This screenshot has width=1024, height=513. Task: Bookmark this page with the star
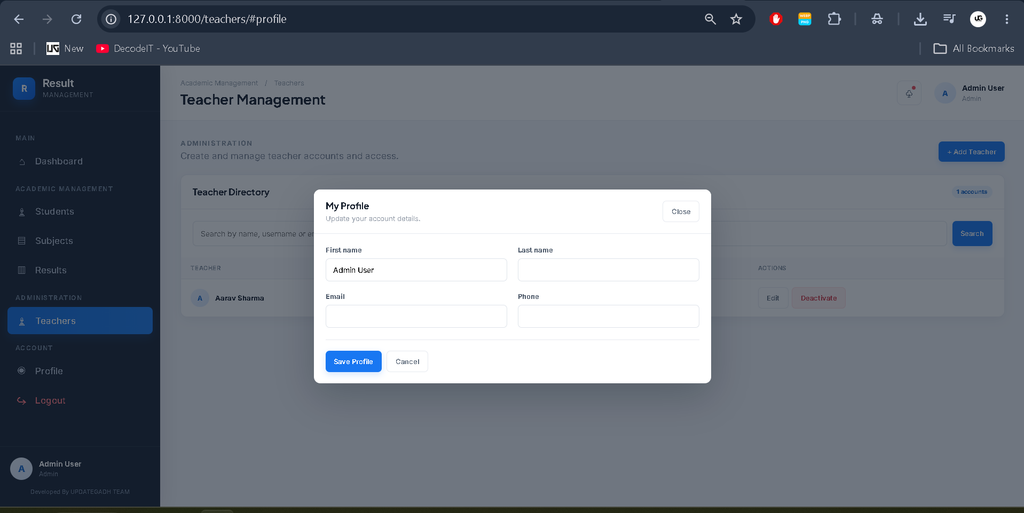[736, 19]
